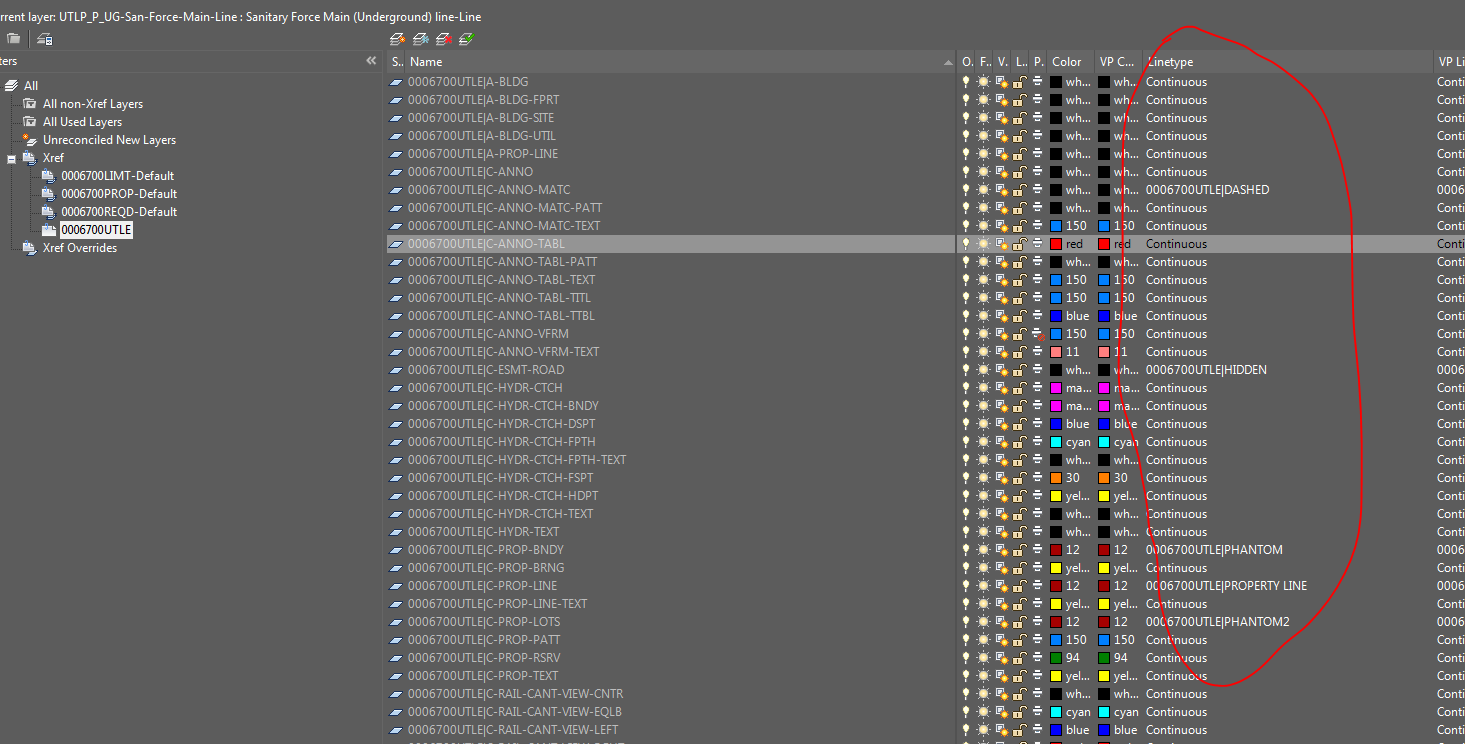
Task: Click green 94 color swatch of C-PROP-RSRV
Action: (x=1055, y=658)
